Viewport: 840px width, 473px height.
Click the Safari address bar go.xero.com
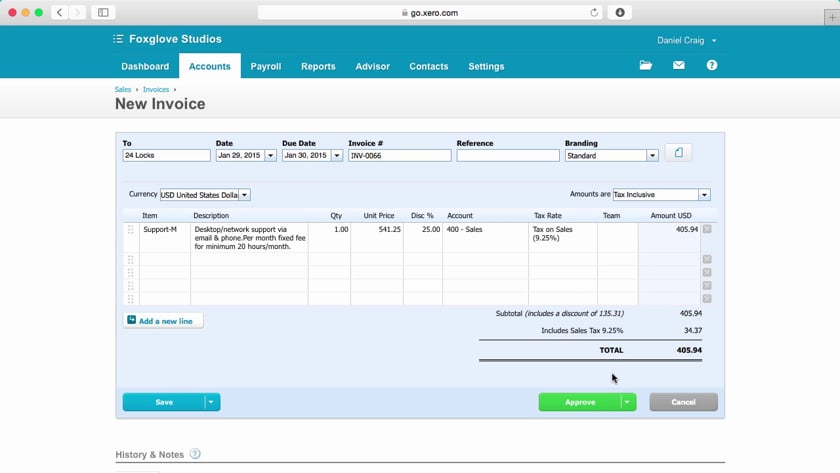[x=430, y=12]
